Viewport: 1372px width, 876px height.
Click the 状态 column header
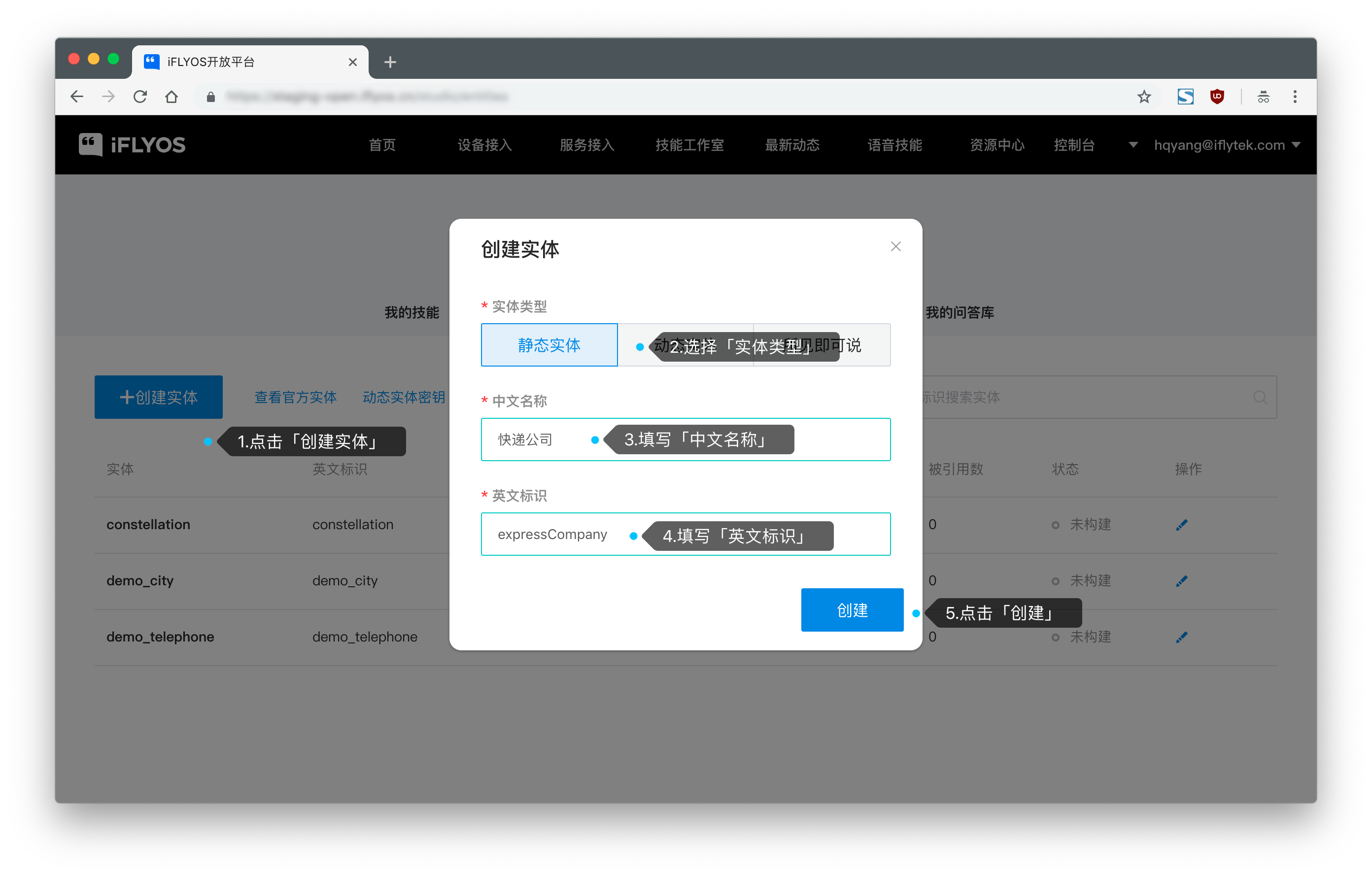1065,470
